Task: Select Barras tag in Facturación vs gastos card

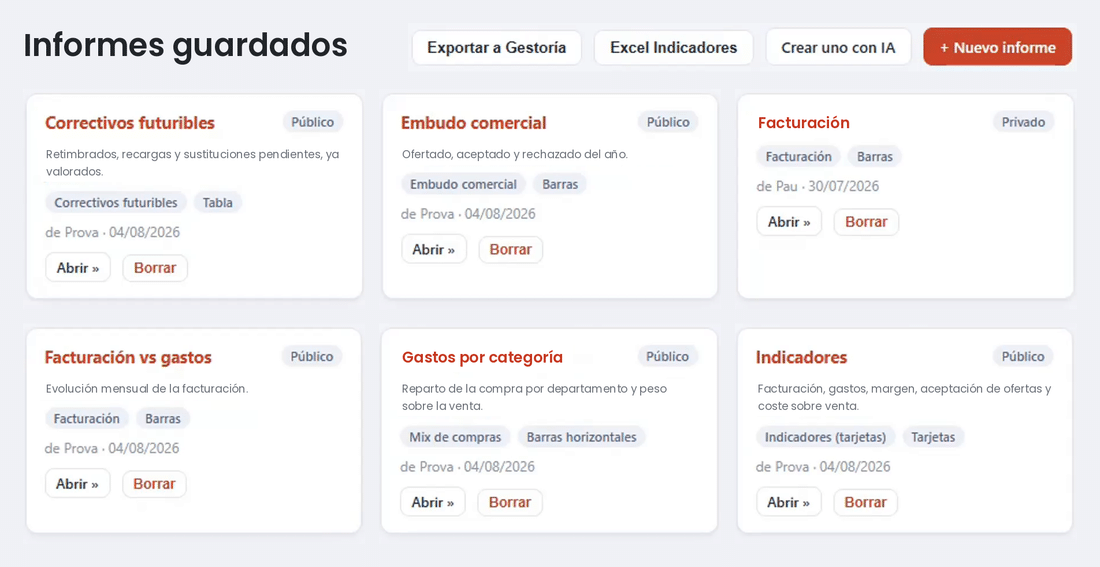Action: tap(163, 419)
